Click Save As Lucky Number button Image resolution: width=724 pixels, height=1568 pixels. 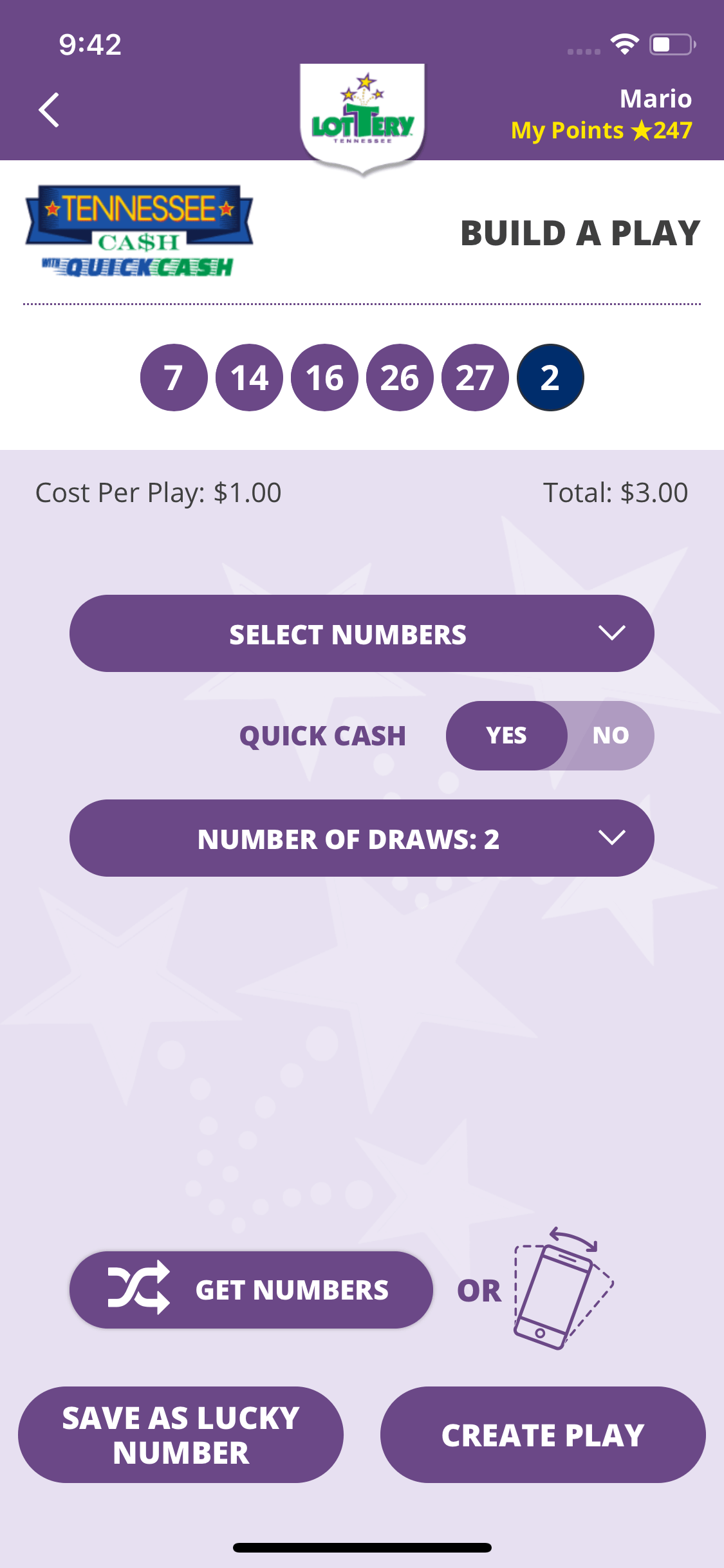point(181,1435)
